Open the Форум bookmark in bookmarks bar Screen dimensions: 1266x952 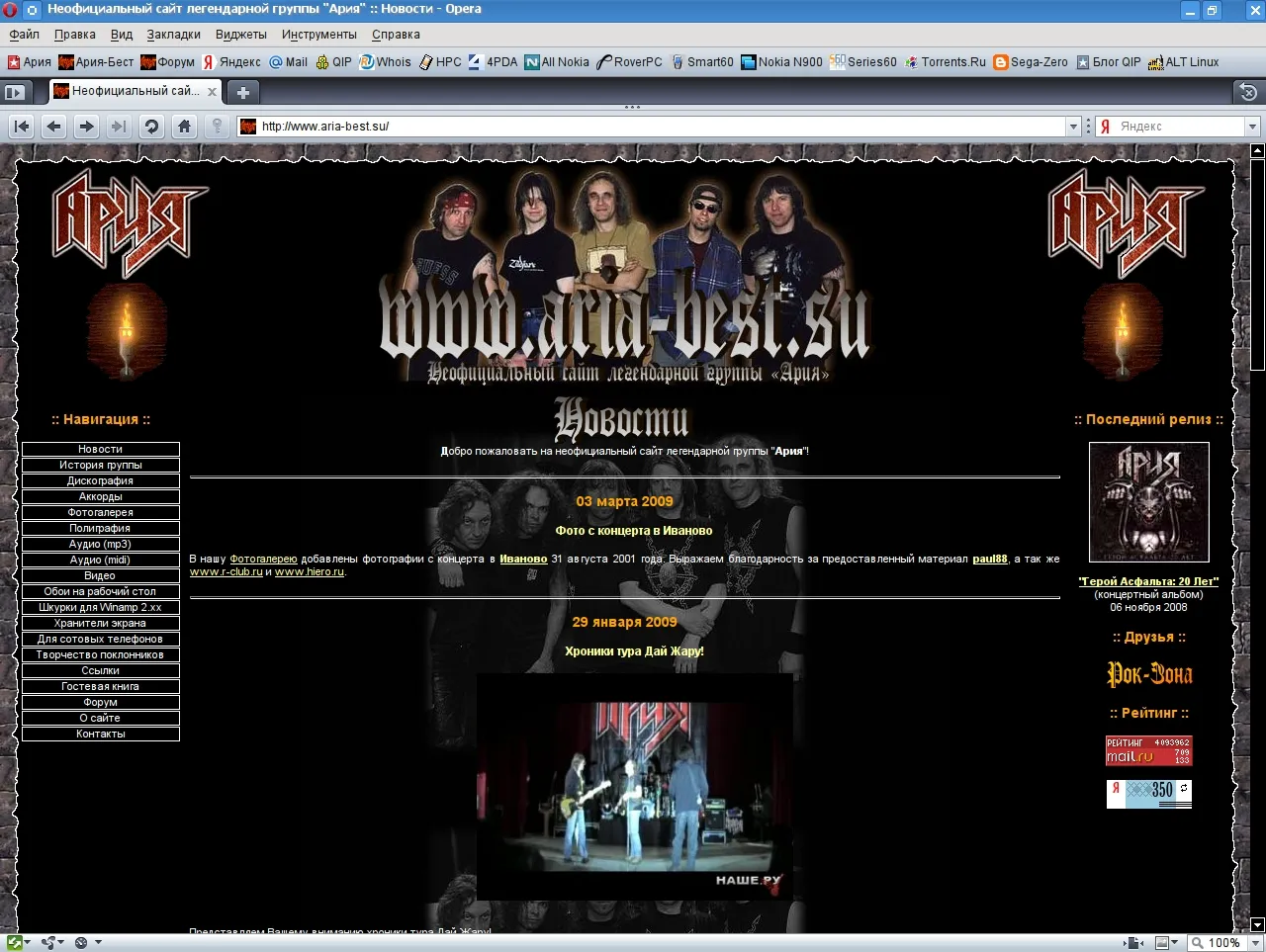168,62
